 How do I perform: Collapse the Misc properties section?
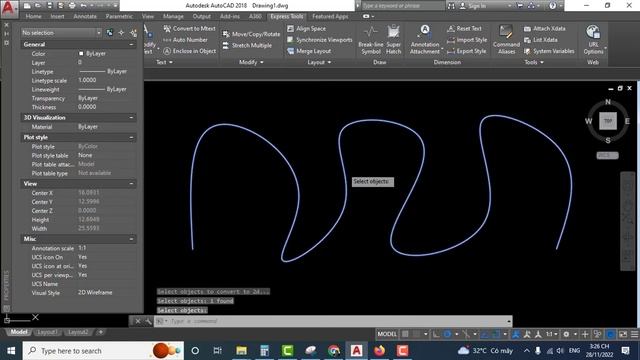click(131, 239)
